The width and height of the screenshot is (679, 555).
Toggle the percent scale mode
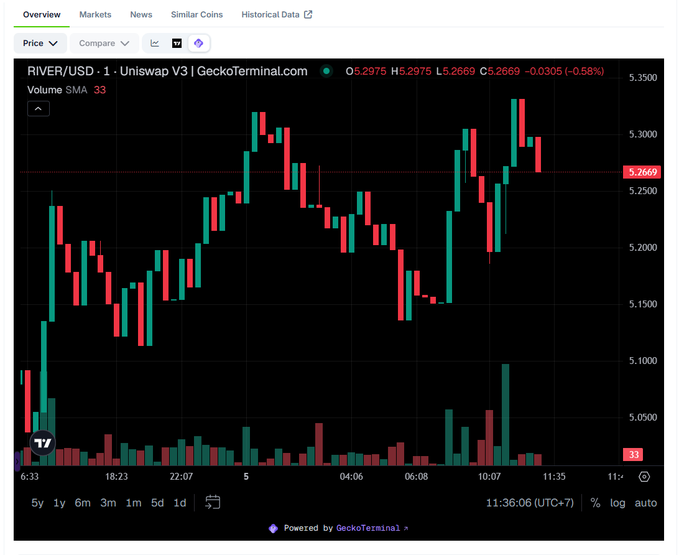coord(595,503)
